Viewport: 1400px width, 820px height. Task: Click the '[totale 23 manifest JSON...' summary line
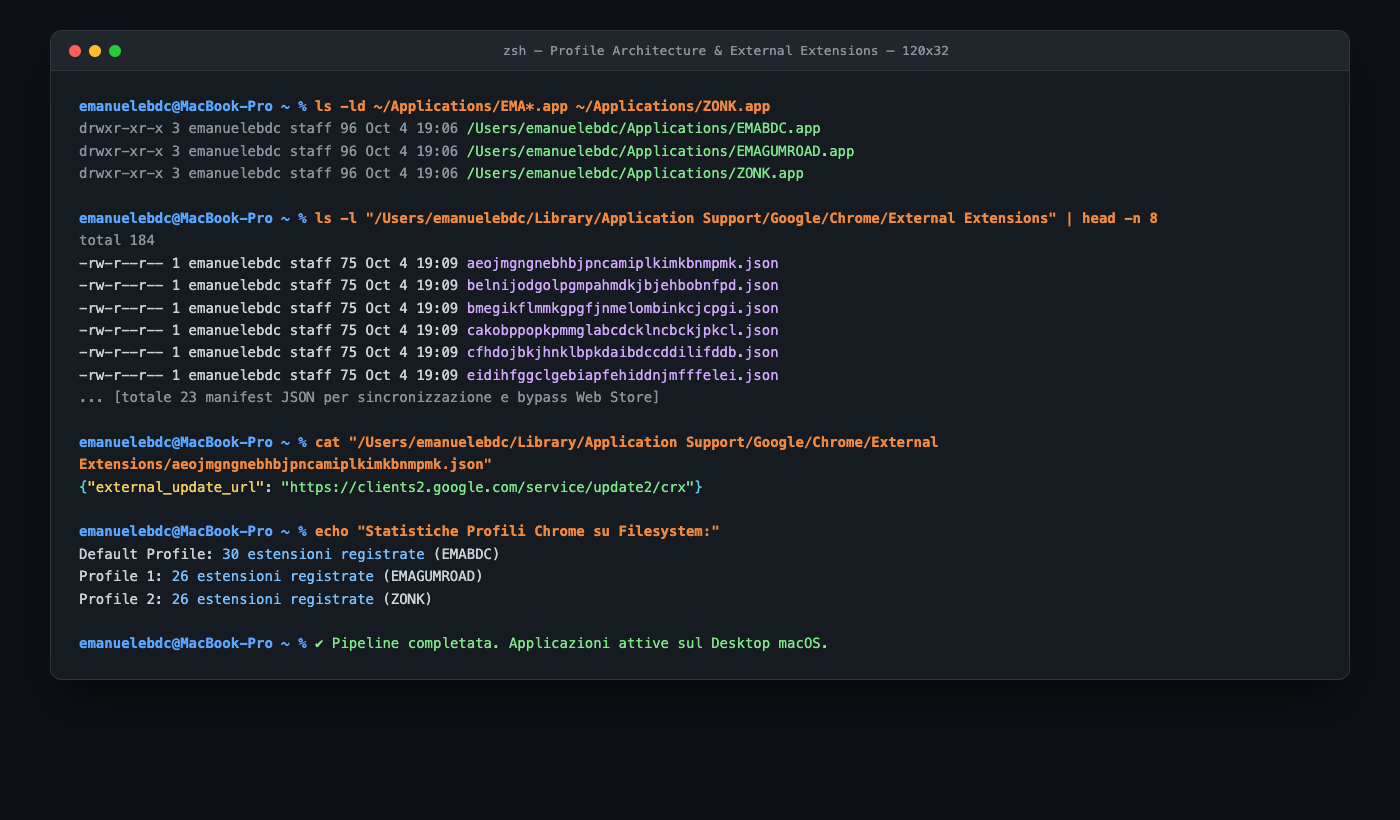pos(386,397)
